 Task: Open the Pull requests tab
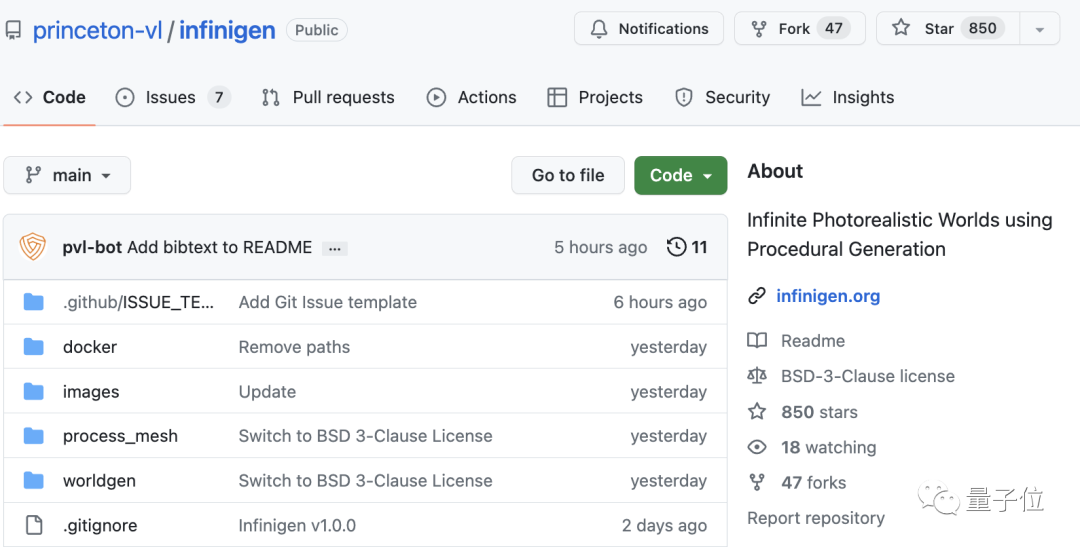click(x=328, y=97)
